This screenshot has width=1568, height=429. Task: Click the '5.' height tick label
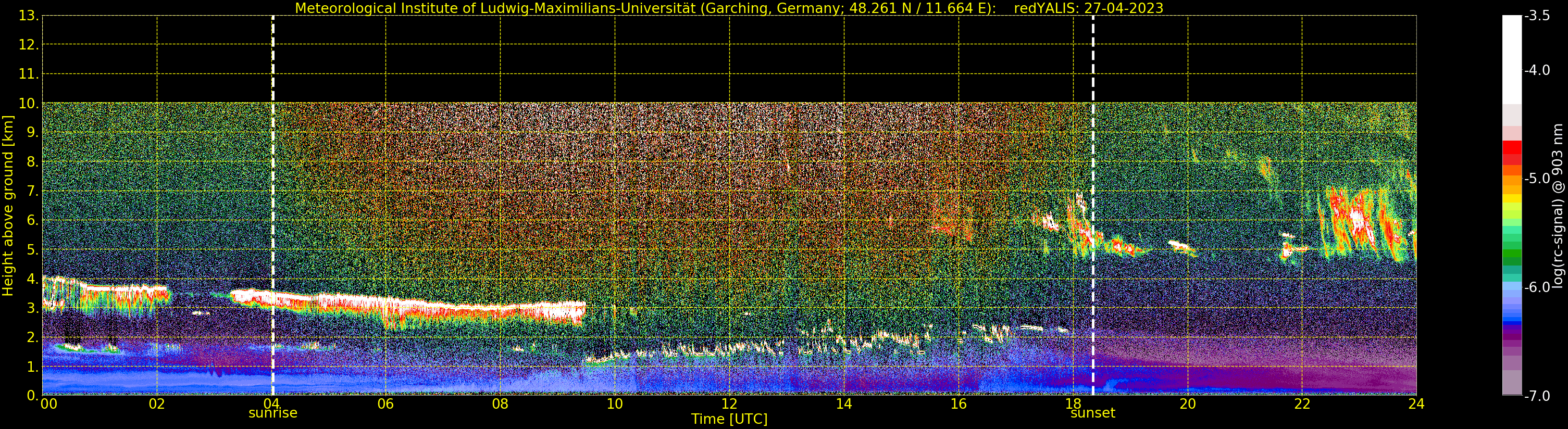32,250
